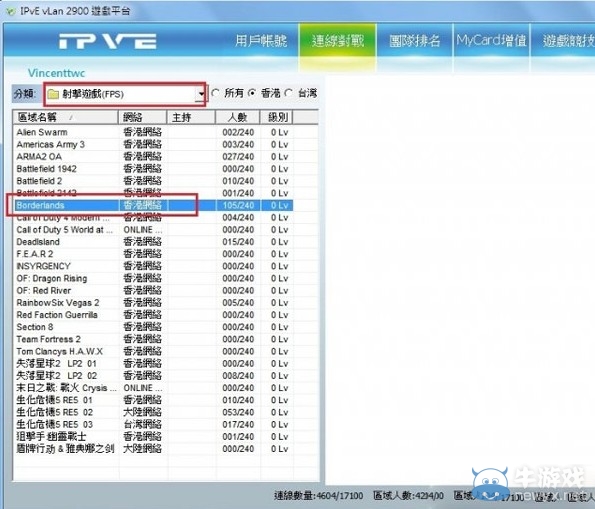The image size is (595, 509).
Task: Open the 射擊遊戲(FPS) category dropdown arrow
Action: (201, 94)
